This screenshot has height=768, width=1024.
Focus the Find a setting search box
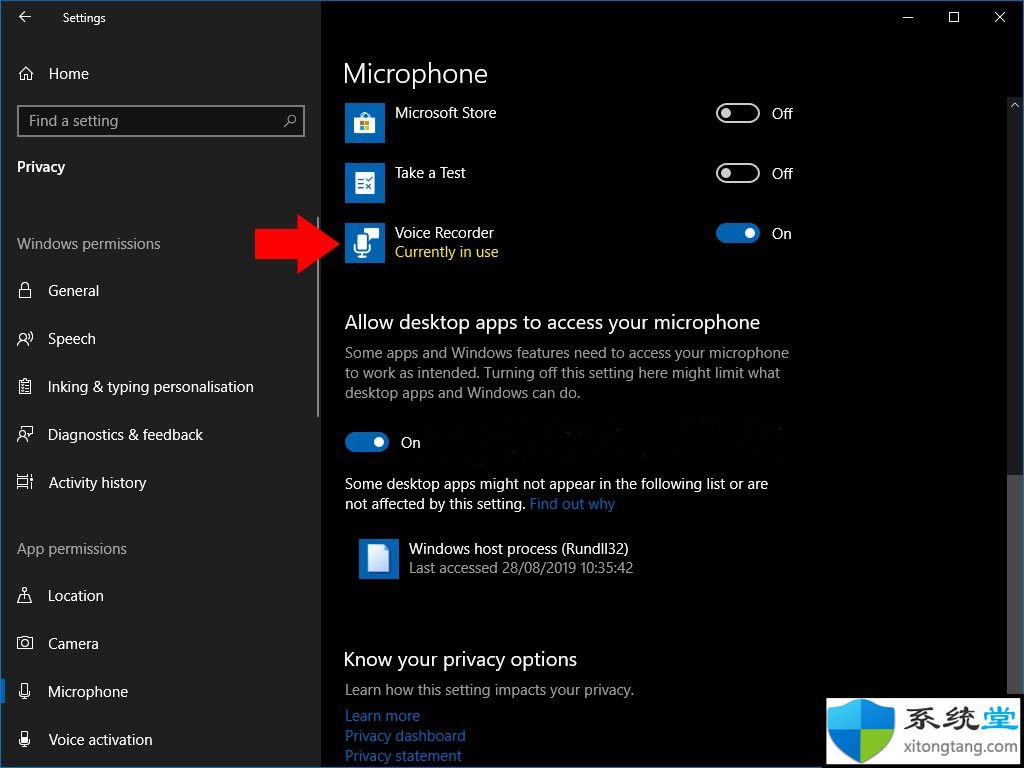[x=161, y=121]
